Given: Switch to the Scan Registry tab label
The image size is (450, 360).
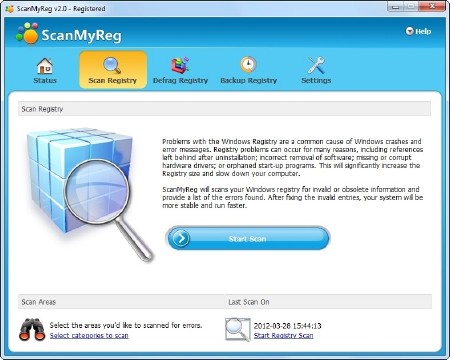Looking at the screenshot, I should (x=112, y=80).
